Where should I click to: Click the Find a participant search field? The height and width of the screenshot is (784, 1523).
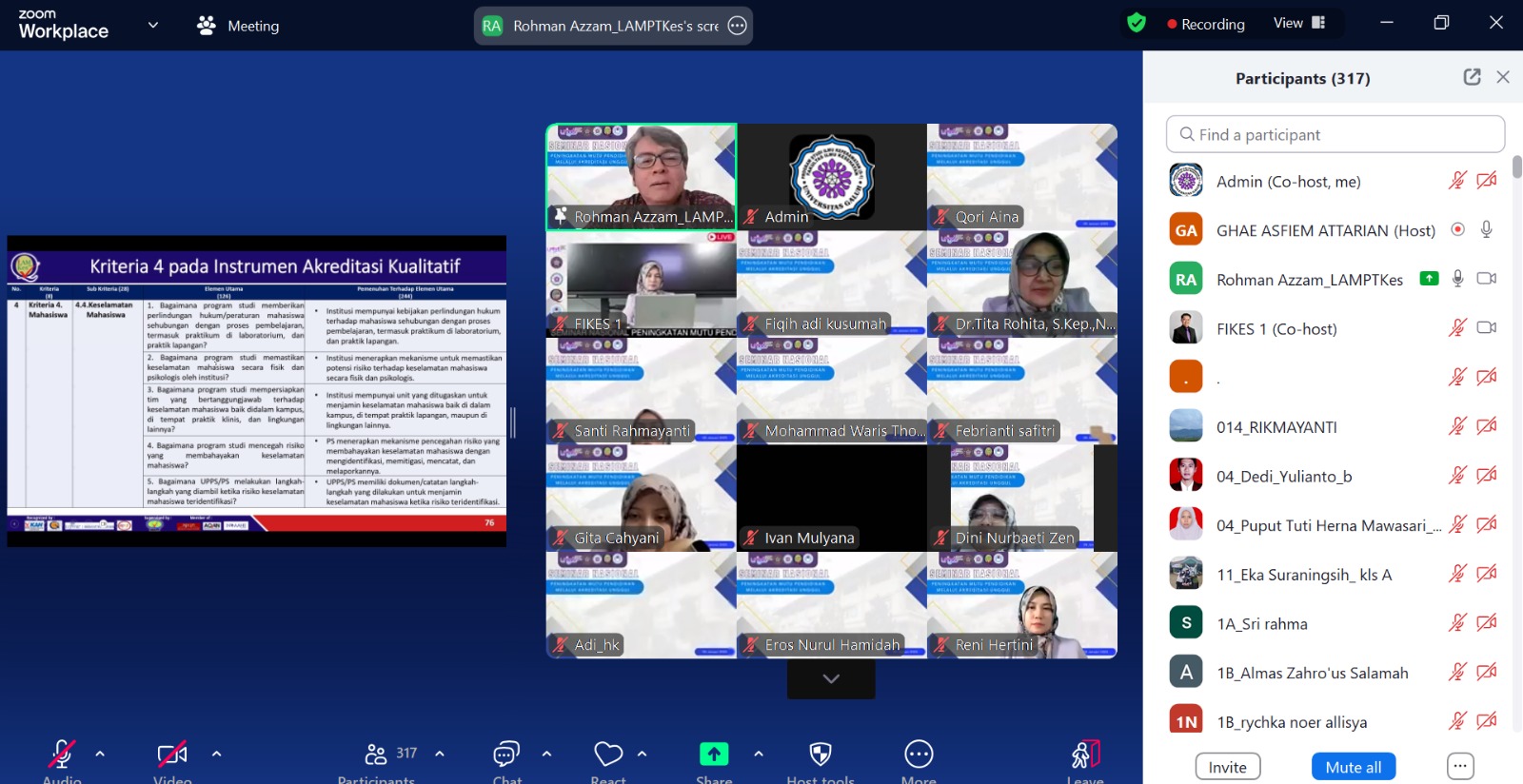click(x=1335, y=134)
